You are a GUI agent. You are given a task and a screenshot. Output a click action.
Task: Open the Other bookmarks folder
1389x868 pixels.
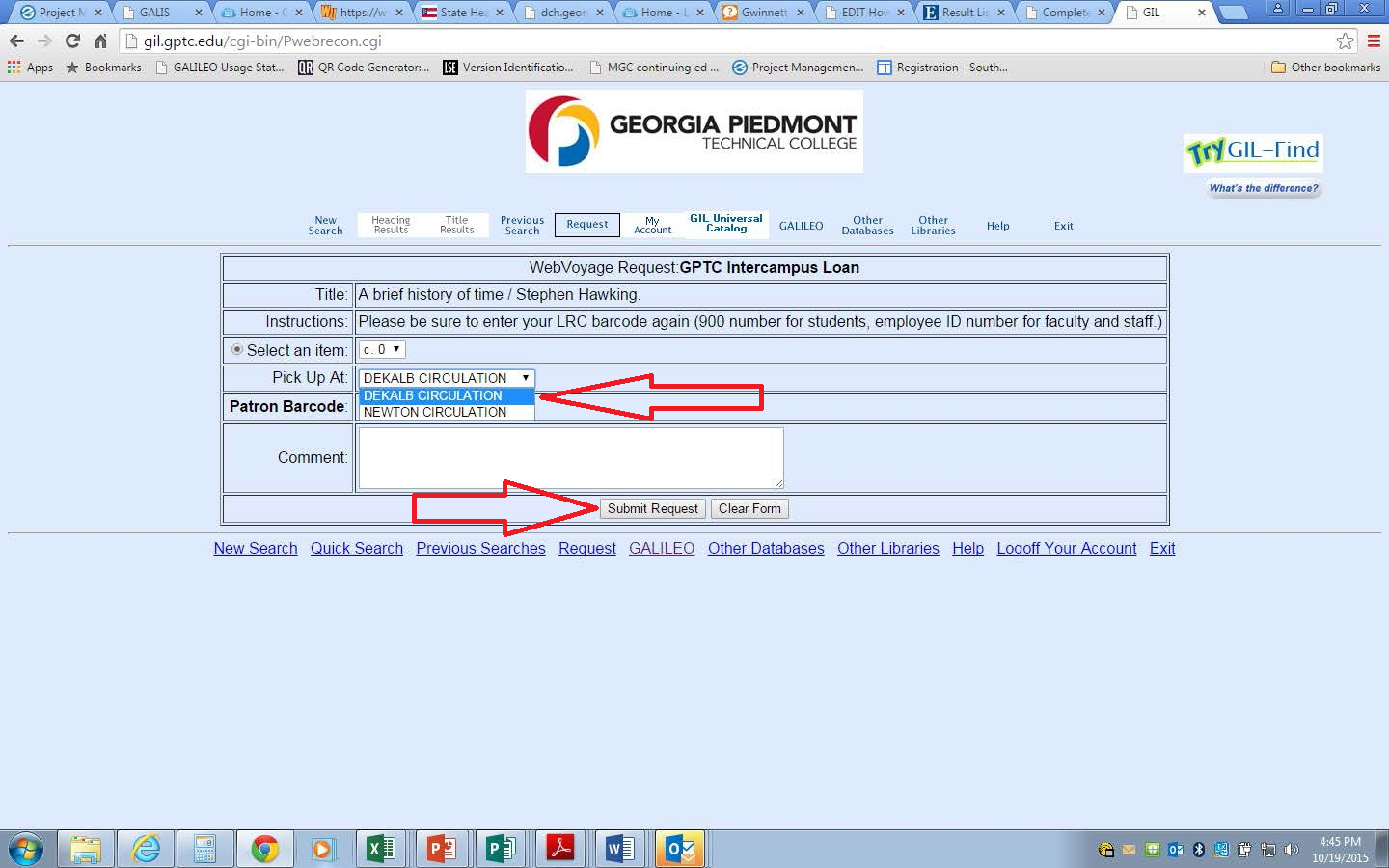[x=1326, y=68]
